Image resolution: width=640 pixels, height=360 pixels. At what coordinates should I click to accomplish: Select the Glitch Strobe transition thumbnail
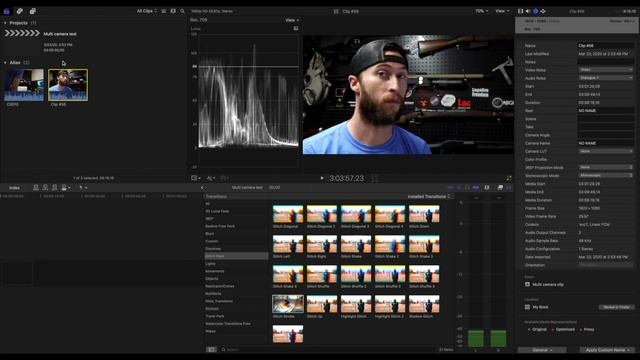(x=288, y=304)
